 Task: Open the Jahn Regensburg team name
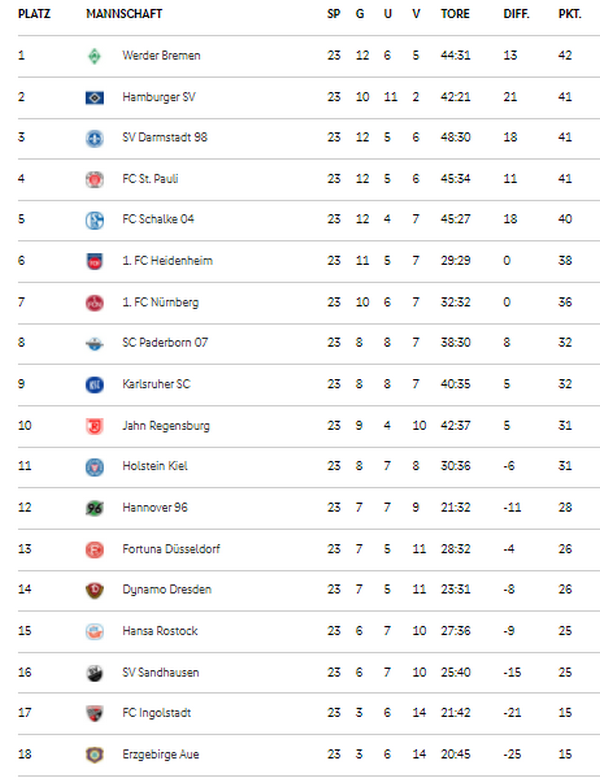(166, 426)
